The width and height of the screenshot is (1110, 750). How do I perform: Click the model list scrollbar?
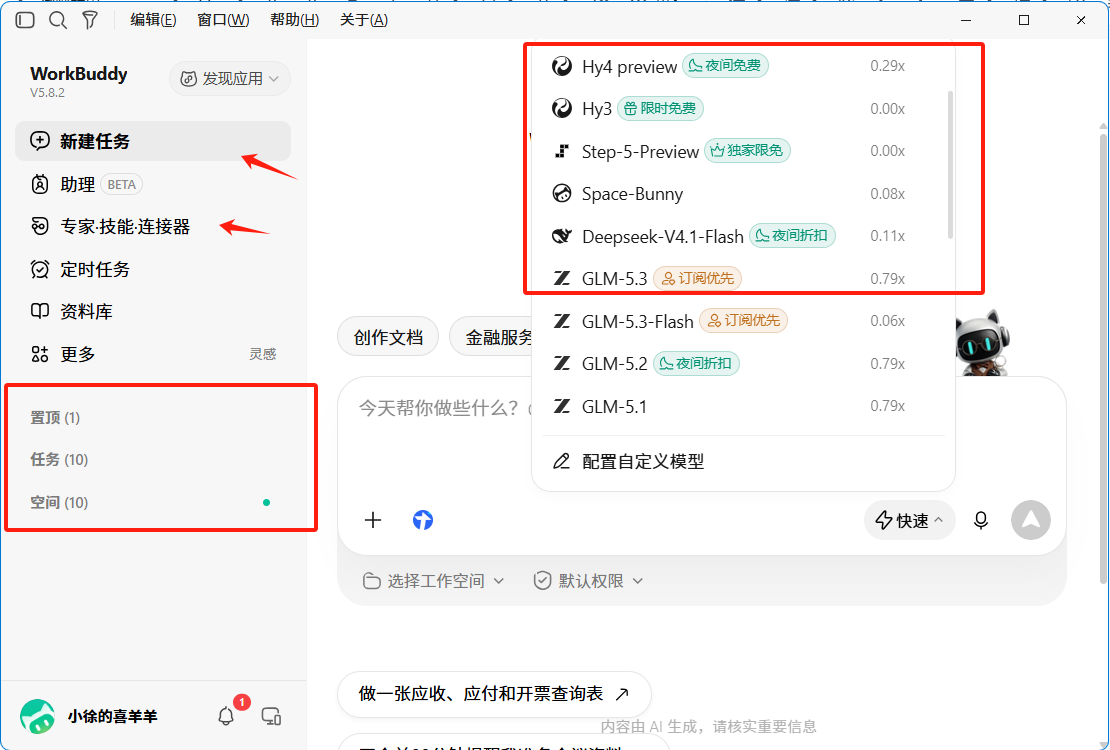(x=949, y=164)
